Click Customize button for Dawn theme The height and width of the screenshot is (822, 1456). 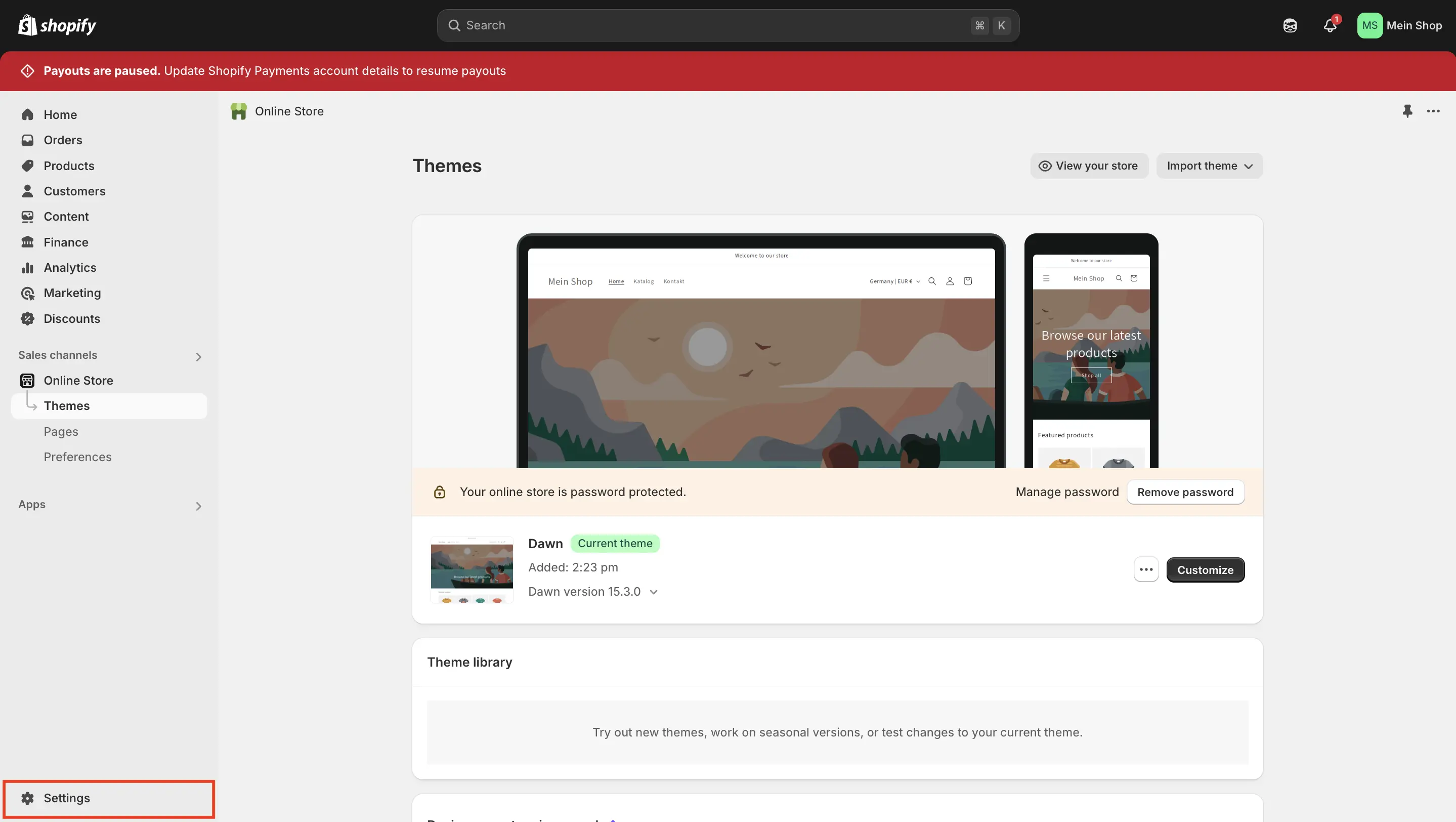(x=1205, y=570)
